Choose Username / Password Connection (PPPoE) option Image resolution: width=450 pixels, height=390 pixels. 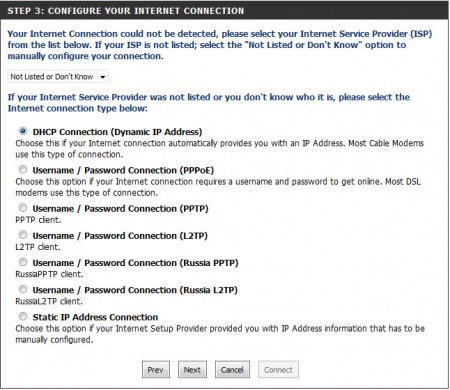23,169
